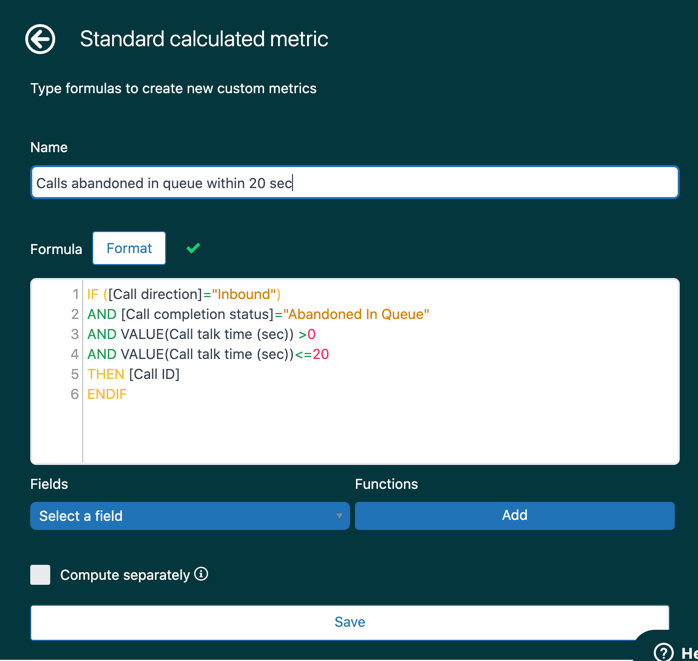Click the ENDIF line in formula
The image size is (698, 661).
107,394
